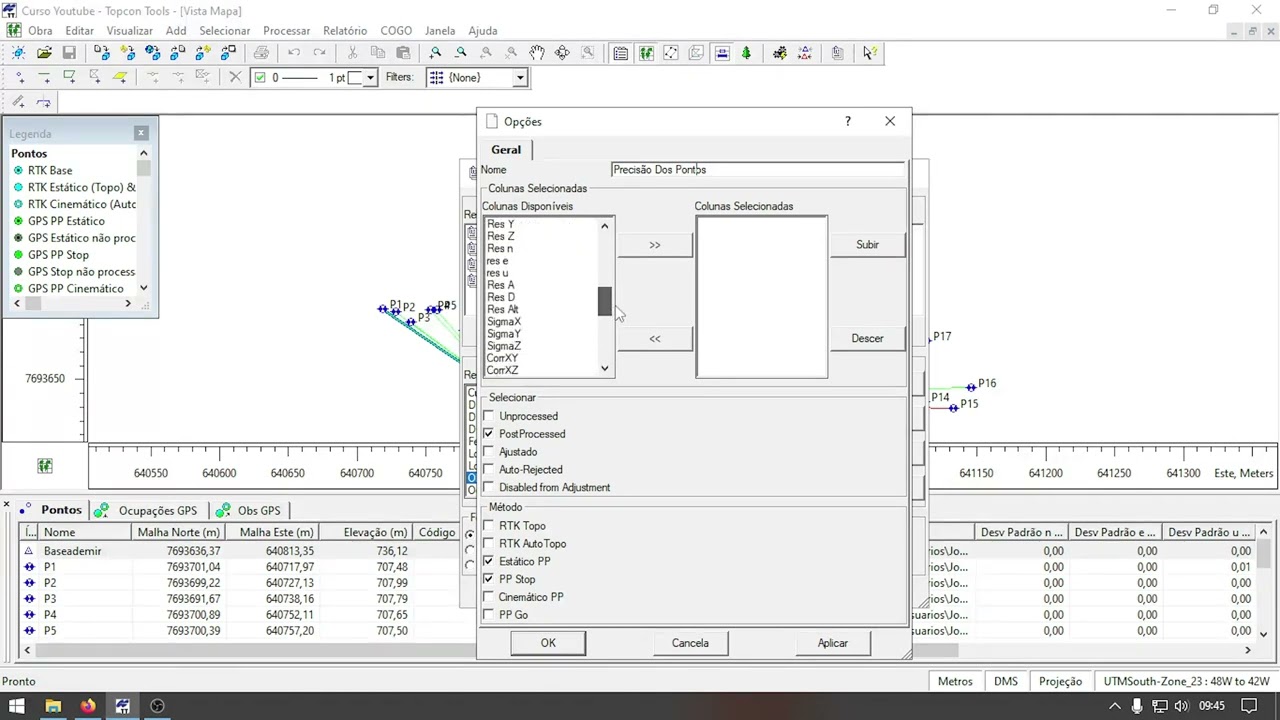Click the print toolbar icon
1280x720 pixels.
click(x=261, y=53)
